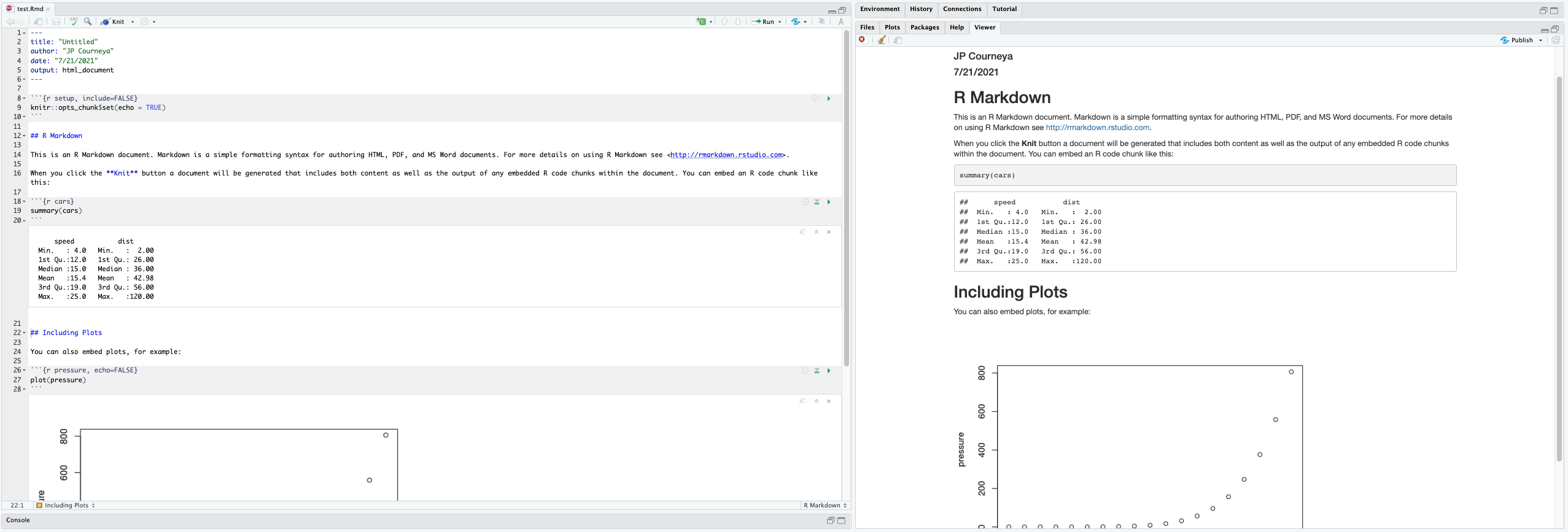Image resolution: width=1568 pixels, height=532 pixels.
Task: Show the document outline icon
Action: [x=821, y=21]
